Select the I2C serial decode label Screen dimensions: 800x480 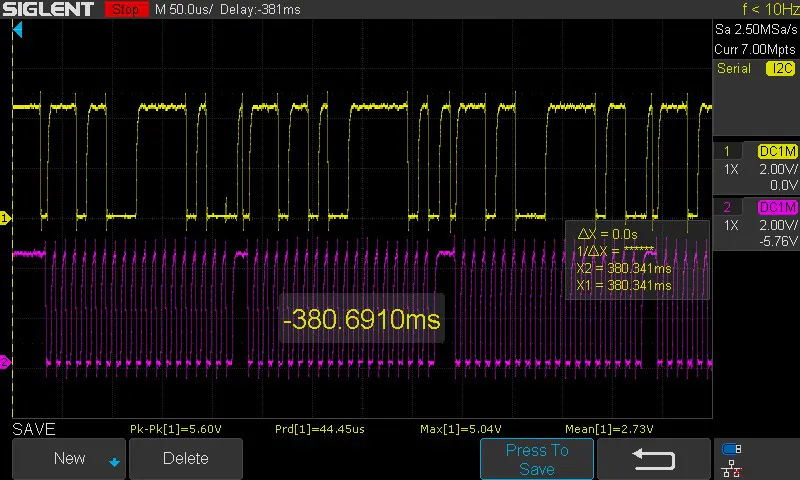point(781,68)
